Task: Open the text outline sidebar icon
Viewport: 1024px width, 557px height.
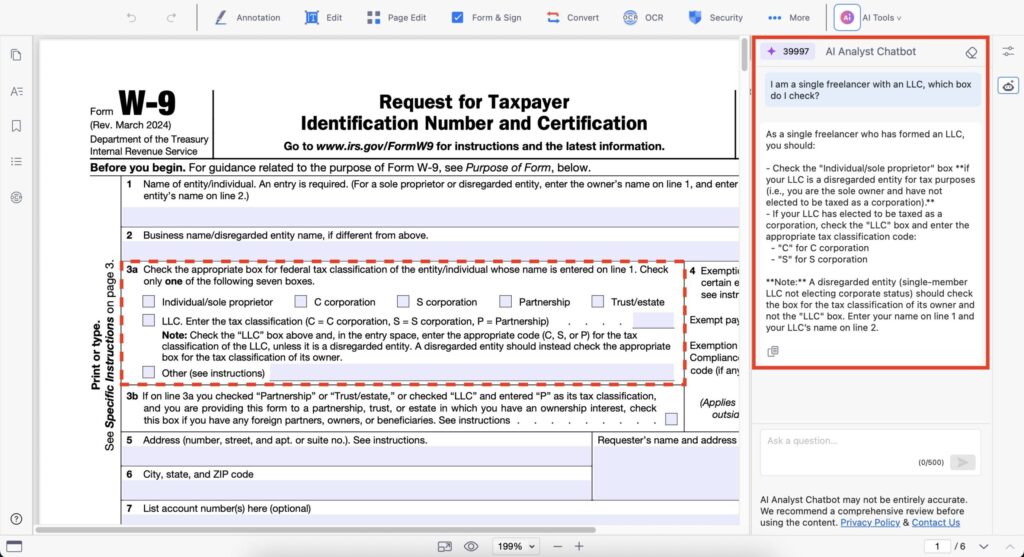Action: [x=16, y=91]
